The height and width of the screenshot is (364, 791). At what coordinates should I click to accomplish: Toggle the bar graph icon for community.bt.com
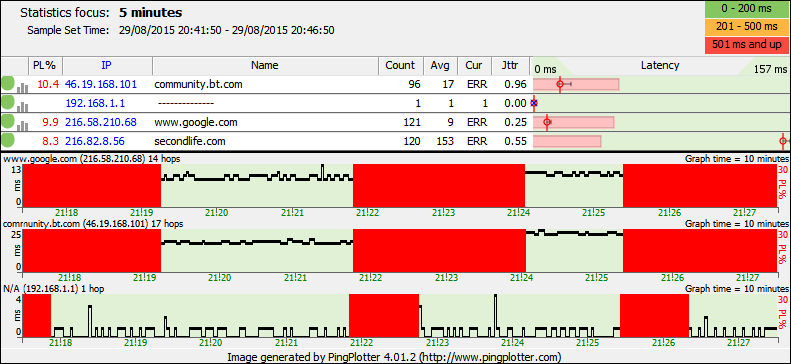[22, 88]
